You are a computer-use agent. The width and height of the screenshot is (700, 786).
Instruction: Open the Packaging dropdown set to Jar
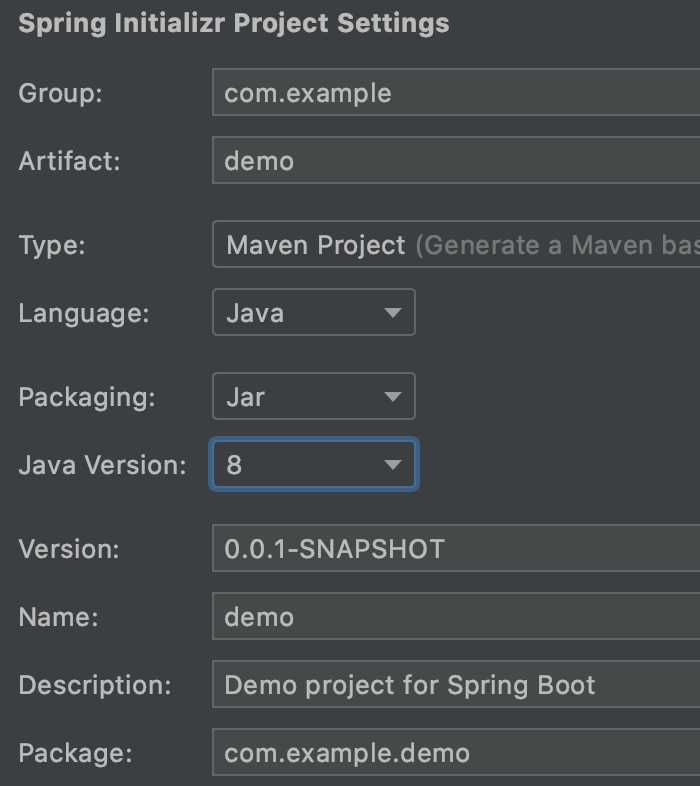pos(314,397)
